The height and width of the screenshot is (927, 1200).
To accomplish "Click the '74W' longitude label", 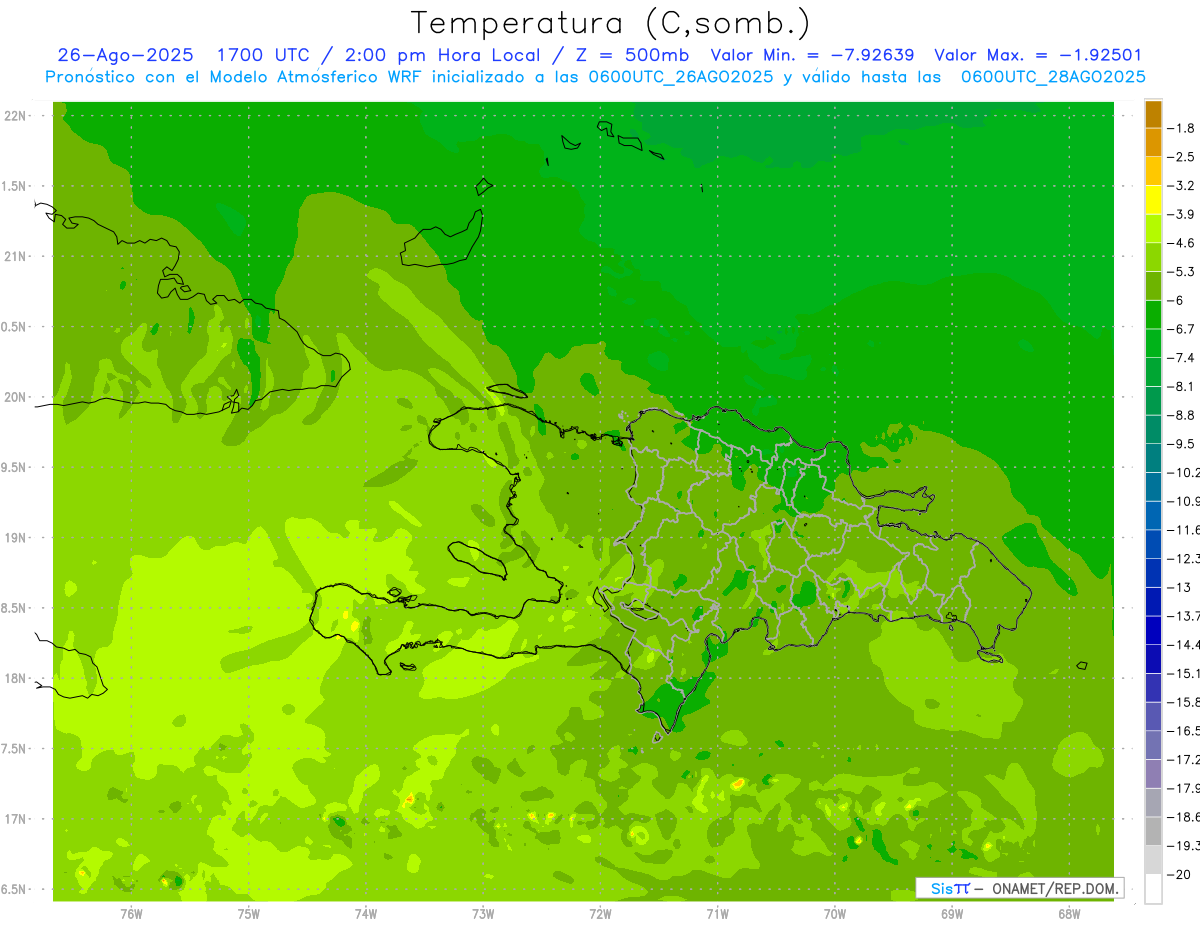I will (366, 914).
